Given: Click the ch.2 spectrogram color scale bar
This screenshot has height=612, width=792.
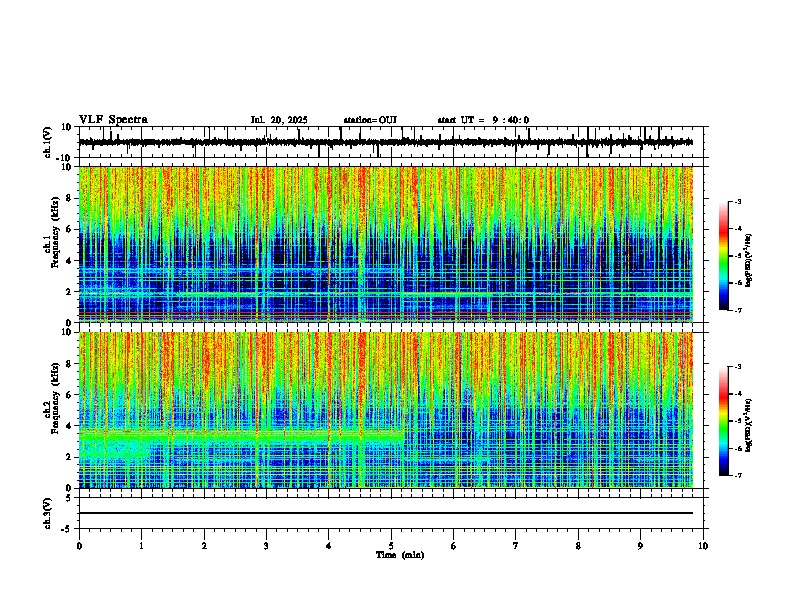Looking at the screenshot, I should point(723,421).
